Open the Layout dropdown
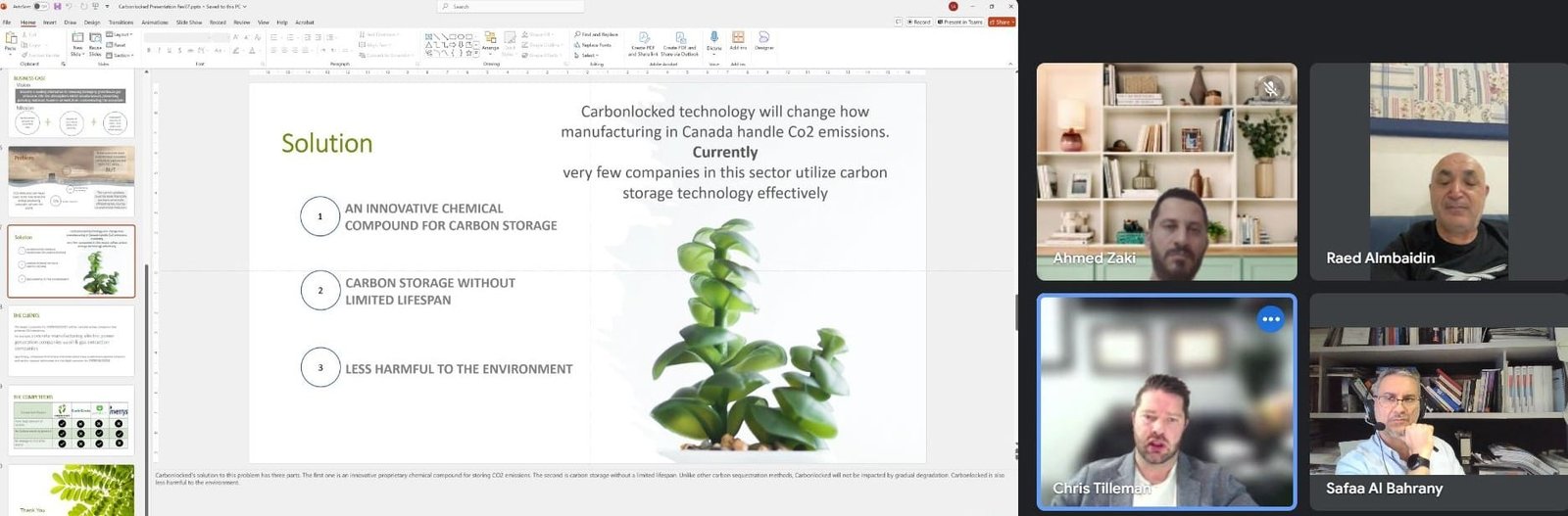 coord(119,34)
